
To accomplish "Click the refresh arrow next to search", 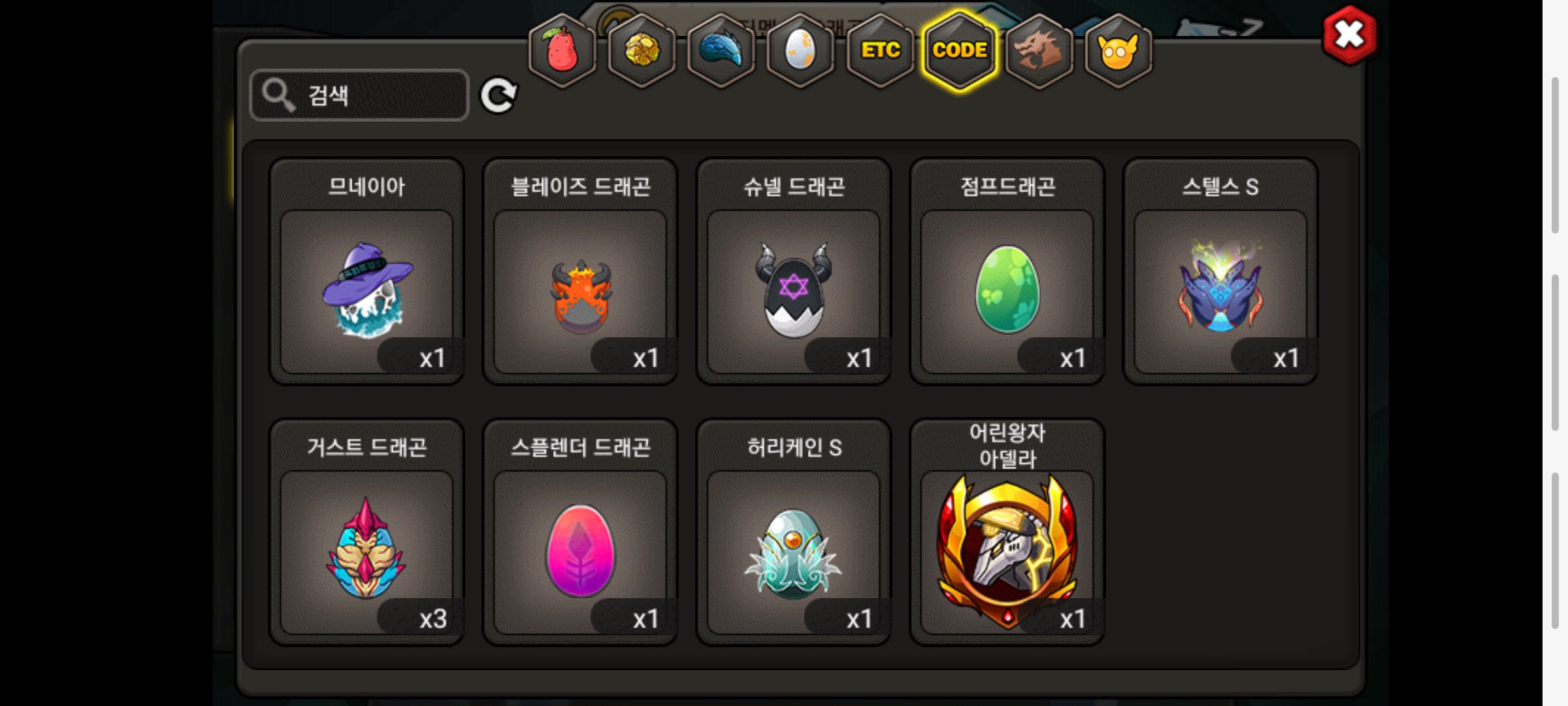I will [498, 96].
